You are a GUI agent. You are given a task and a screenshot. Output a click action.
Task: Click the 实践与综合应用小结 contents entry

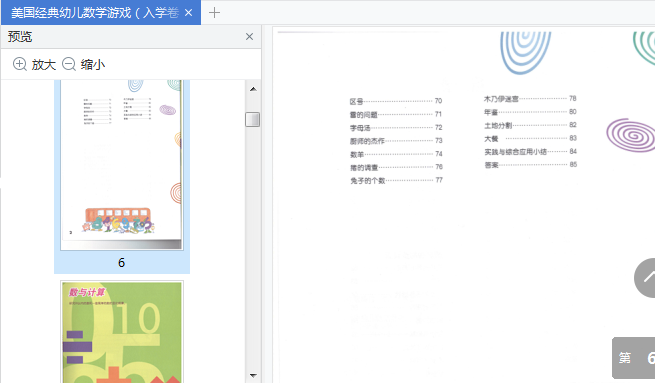click(x=530, y=152)
